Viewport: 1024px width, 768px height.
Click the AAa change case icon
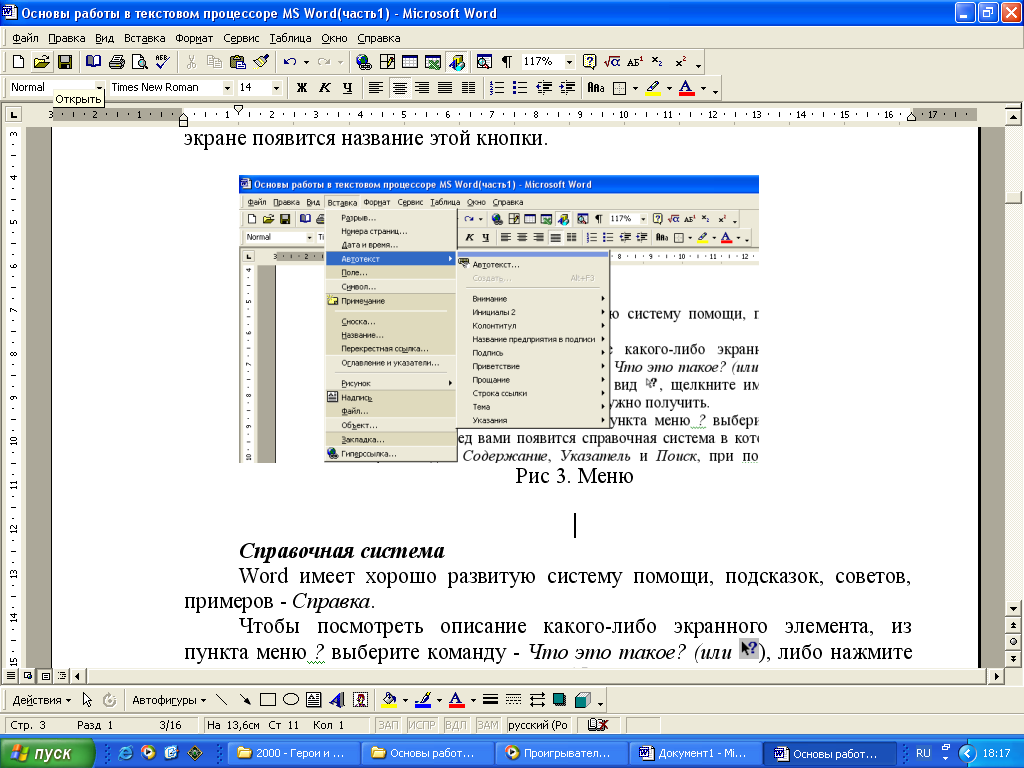pos(596,88)
